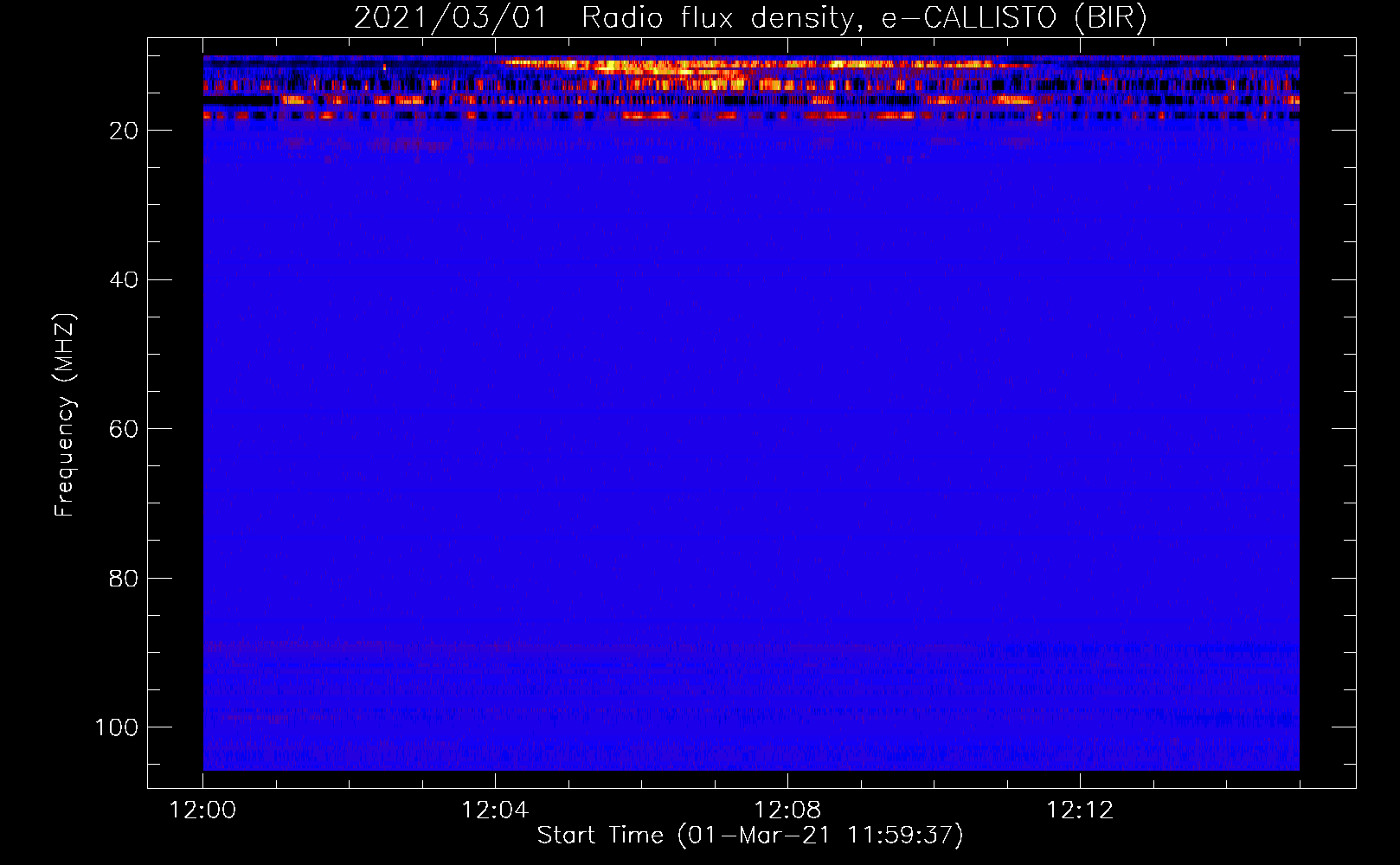
Task: Click the 100 frequency tick label
Action: click(x=117, y=727)
